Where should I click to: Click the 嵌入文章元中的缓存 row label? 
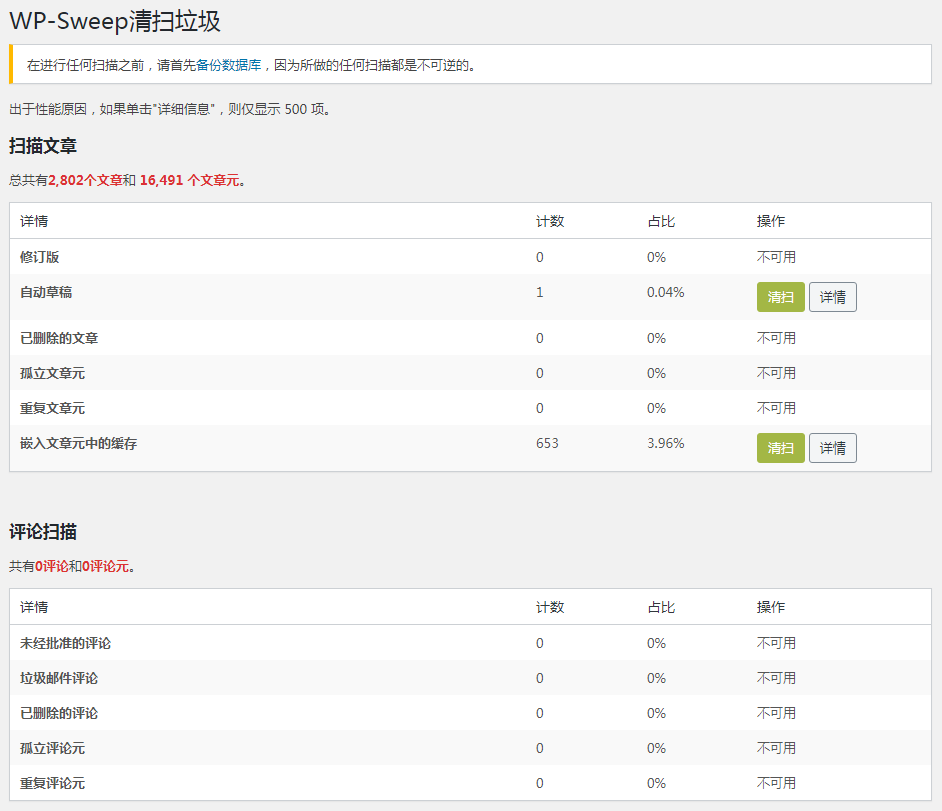point(79,443)
